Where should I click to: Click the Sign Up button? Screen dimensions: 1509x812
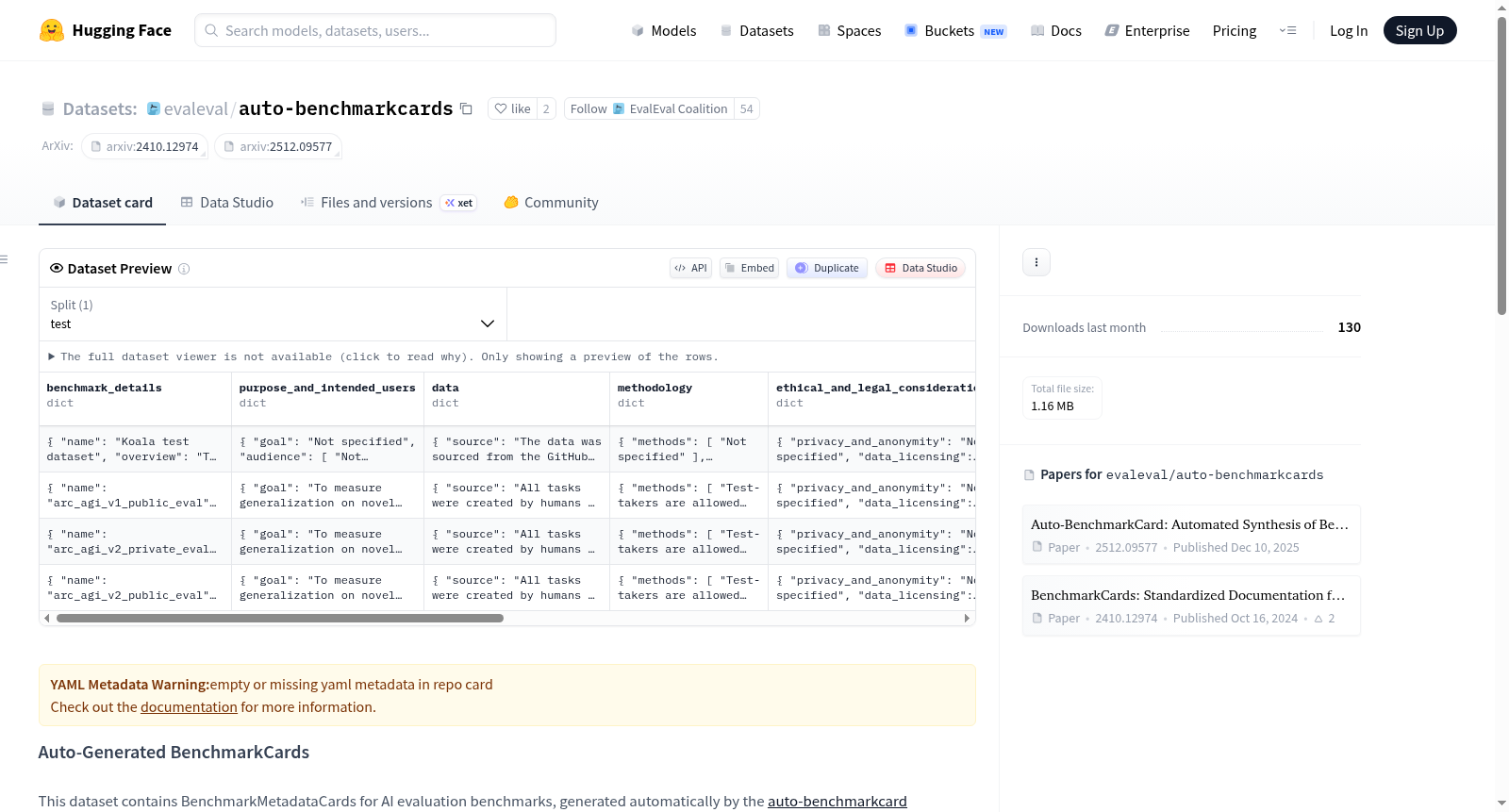point(1419,30)
